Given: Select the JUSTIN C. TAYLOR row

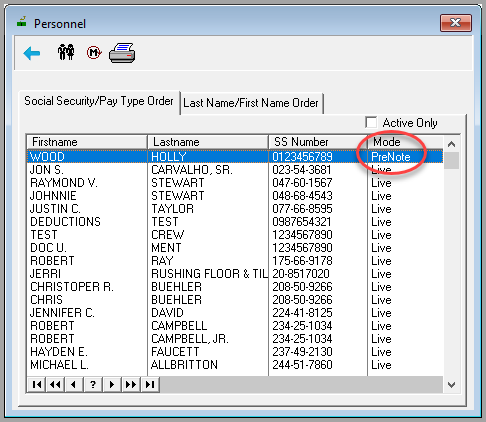Looking at the screenshot, I should pyautogui.click(x=235, y=209).
